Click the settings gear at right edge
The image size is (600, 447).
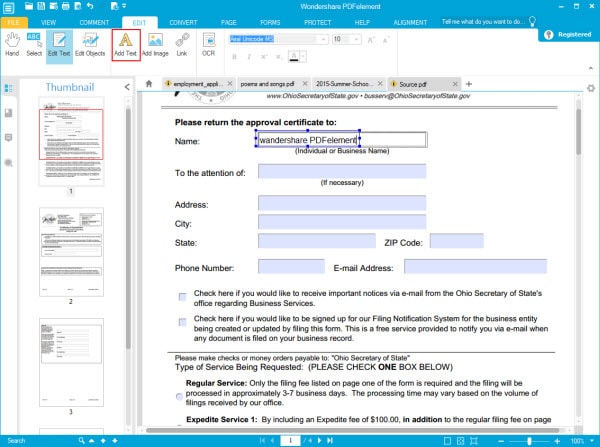(591, 88)
